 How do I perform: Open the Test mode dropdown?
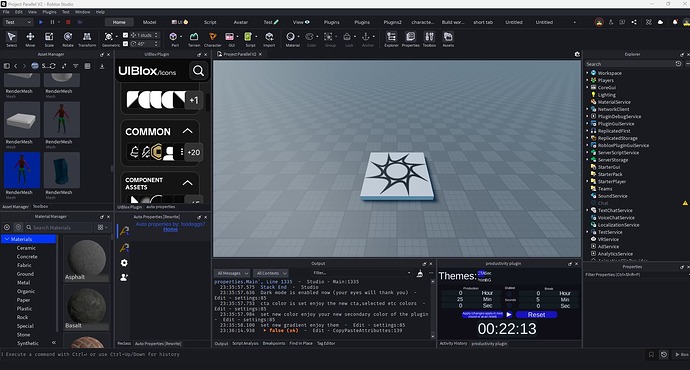click(x=18, y=22)
